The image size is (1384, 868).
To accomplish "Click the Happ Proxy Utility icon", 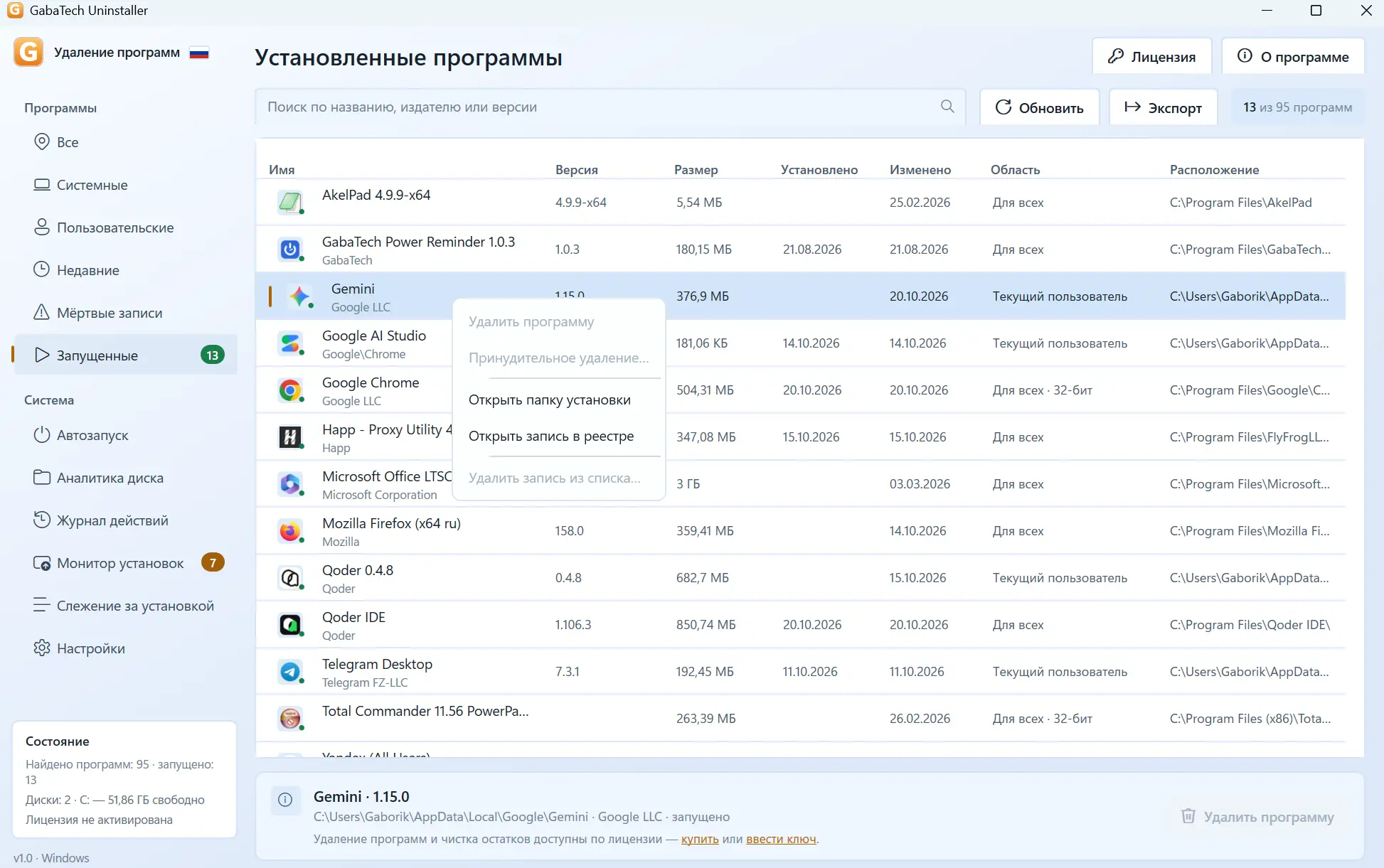I will (x=290, y=437).
